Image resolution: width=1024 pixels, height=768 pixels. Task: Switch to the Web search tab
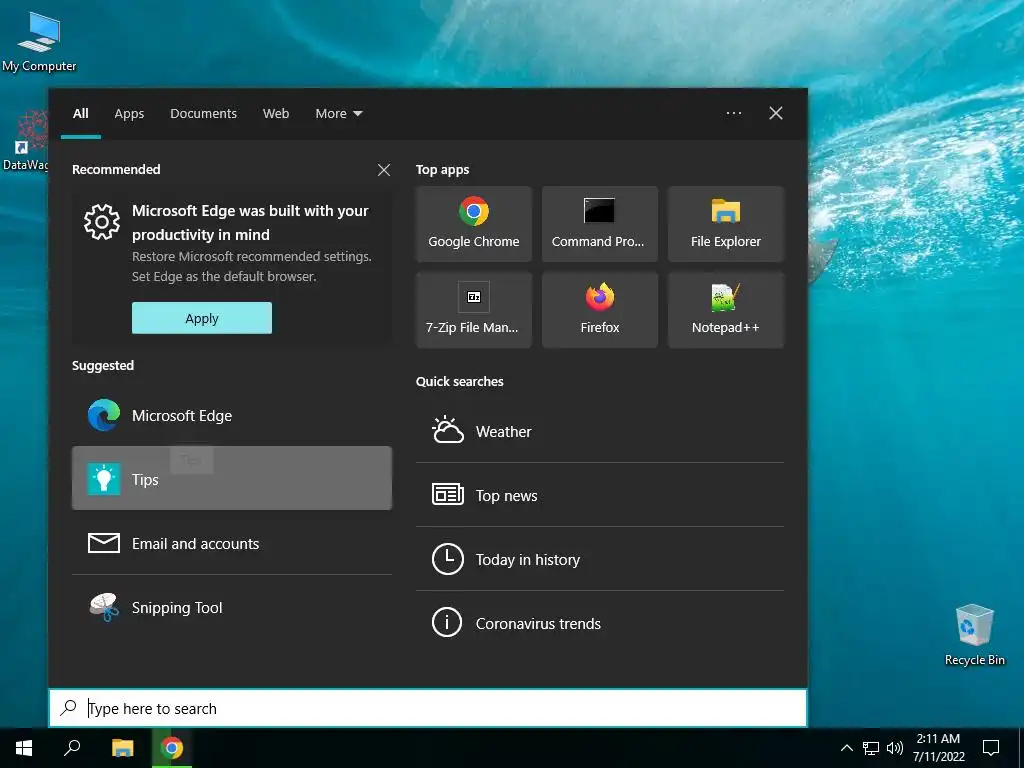276,114
